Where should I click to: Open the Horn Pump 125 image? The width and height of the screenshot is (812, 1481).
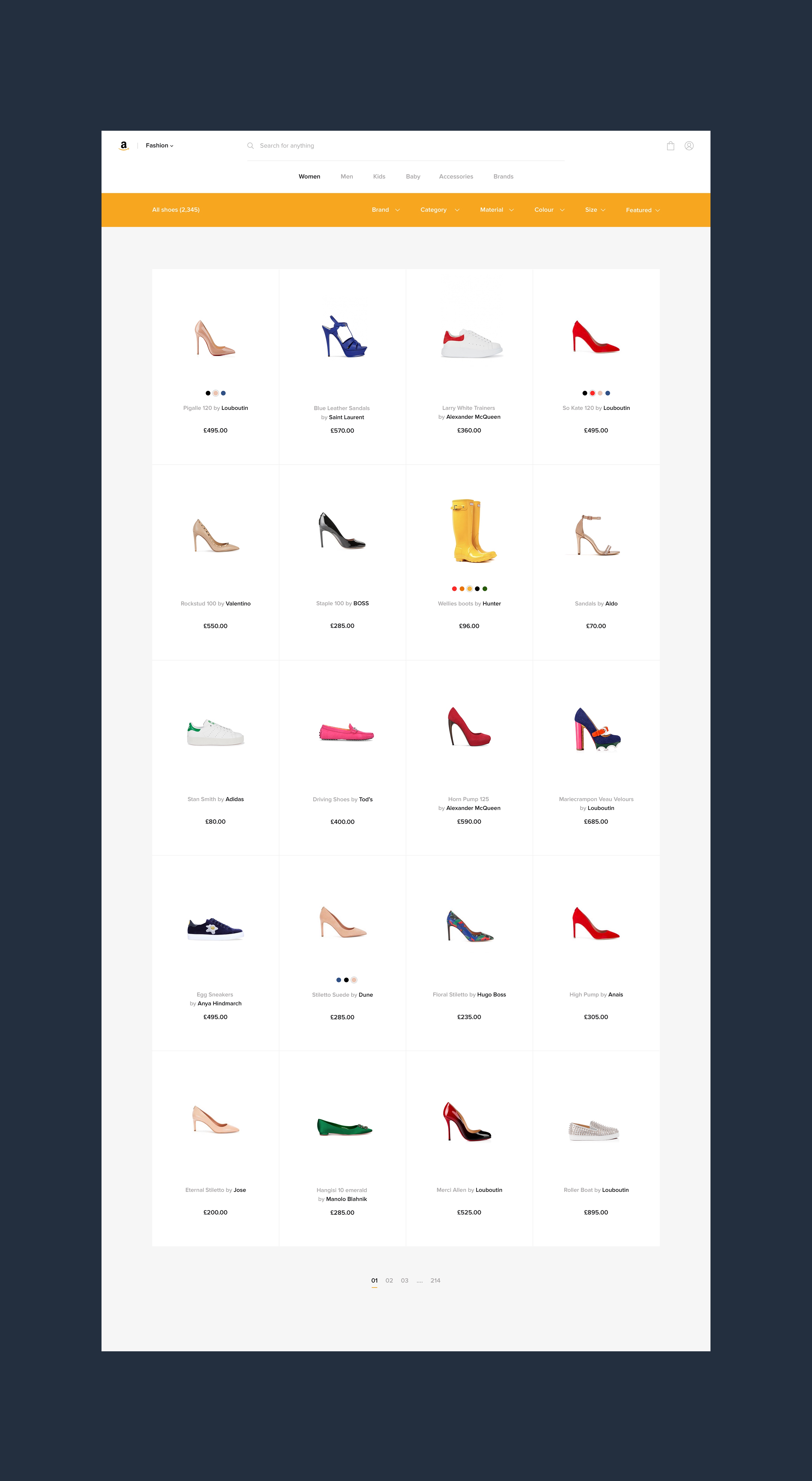click(x=469, y=727)
